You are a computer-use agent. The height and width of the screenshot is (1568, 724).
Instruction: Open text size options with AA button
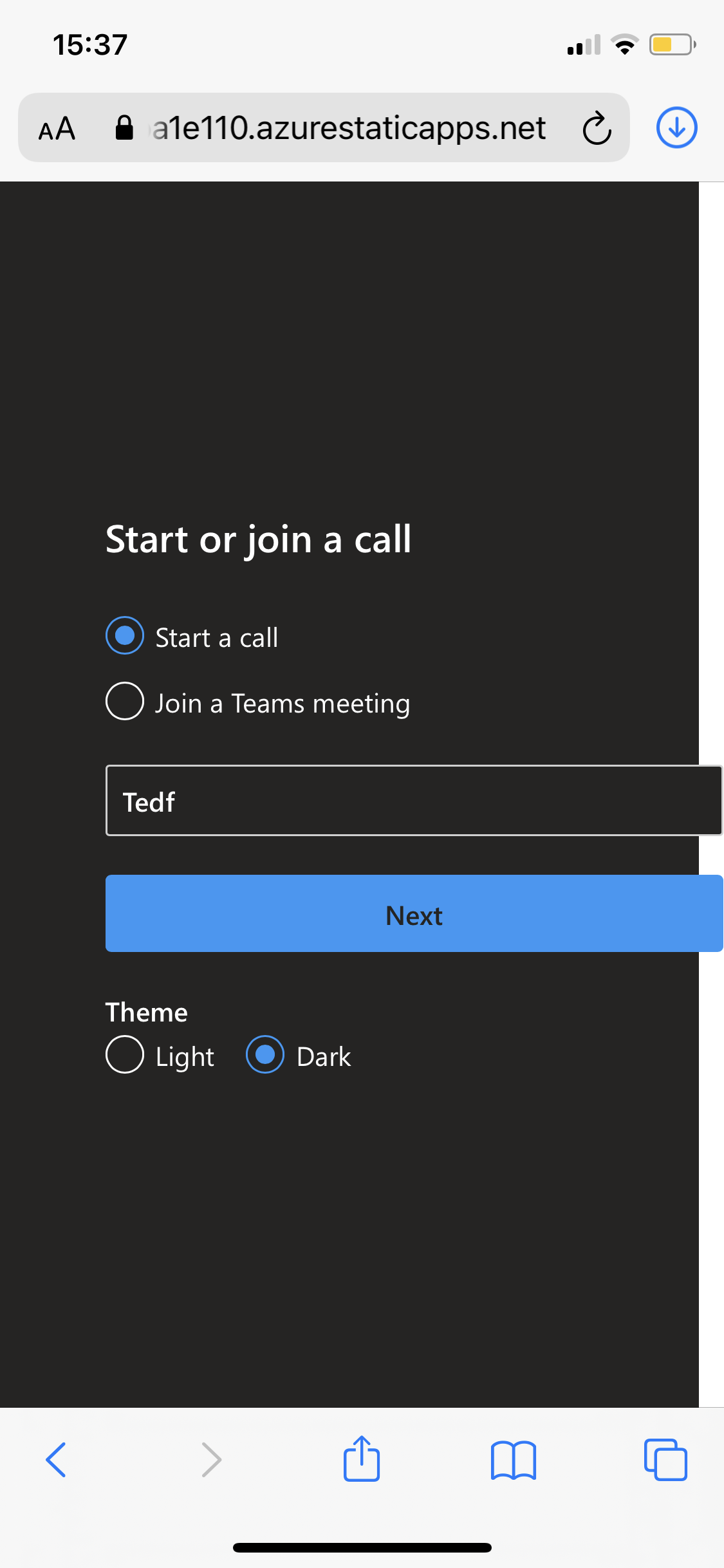pyautogui.click(x=57, y=128)
